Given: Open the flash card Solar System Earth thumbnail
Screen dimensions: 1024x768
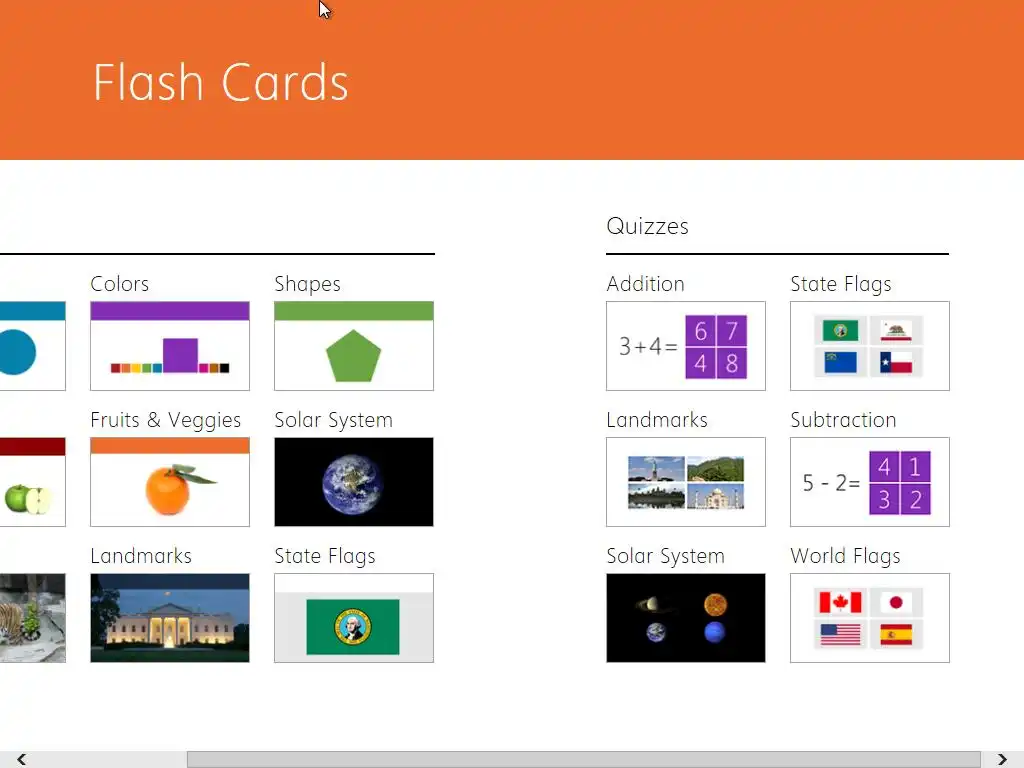Looking at the screenshot, I should click(x=354, y=481).
